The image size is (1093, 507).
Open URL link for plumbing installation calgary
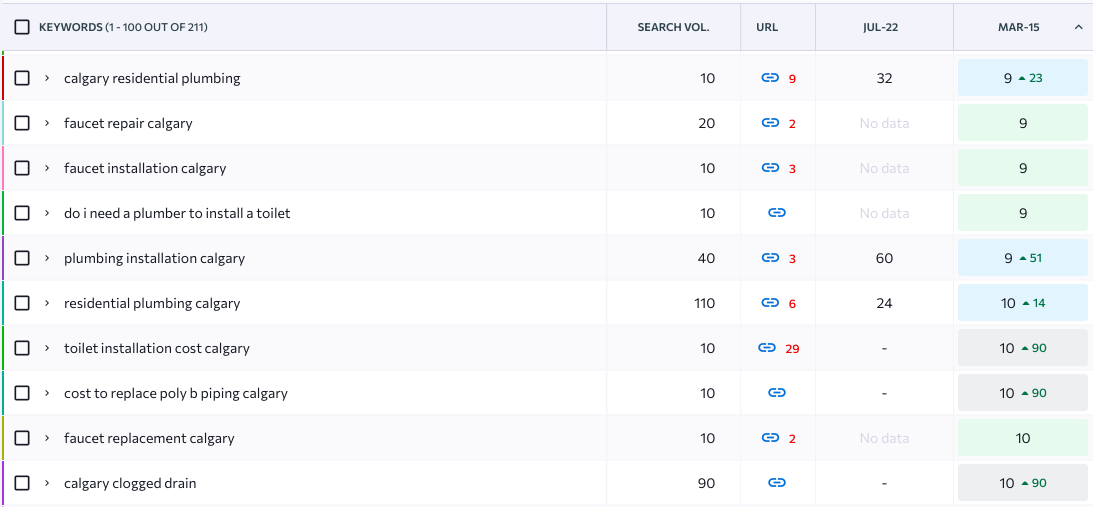(x=769, y=258)
